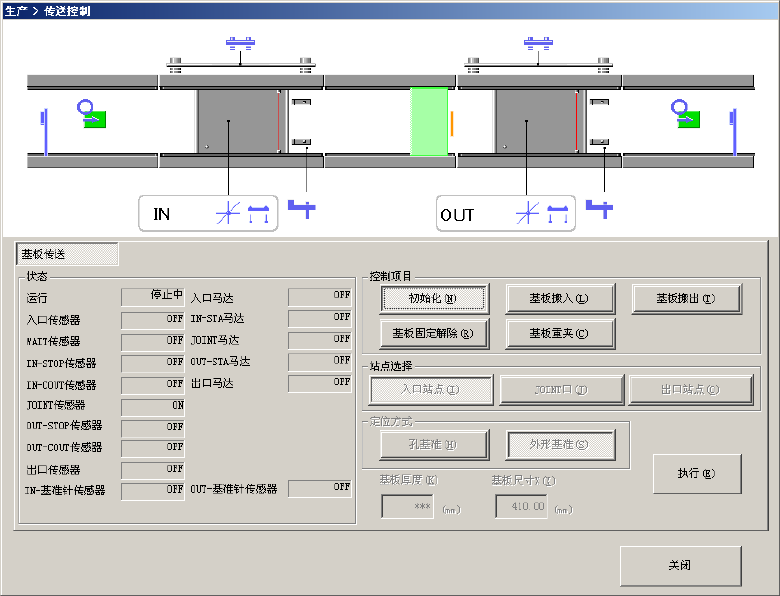Click the light green JOINT board block
The image size is (780, 596).
(429, 121)
